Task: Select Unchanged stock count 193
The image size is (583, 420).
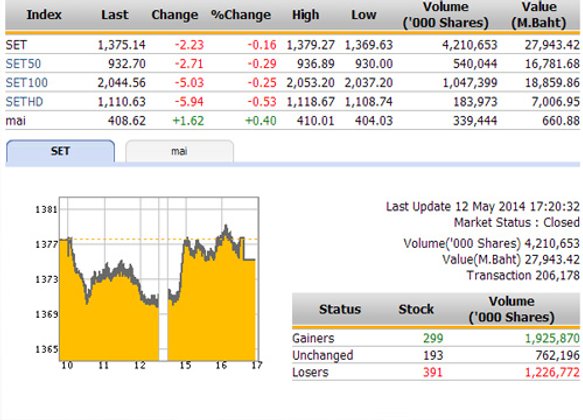Action: [x=433, y=355]
